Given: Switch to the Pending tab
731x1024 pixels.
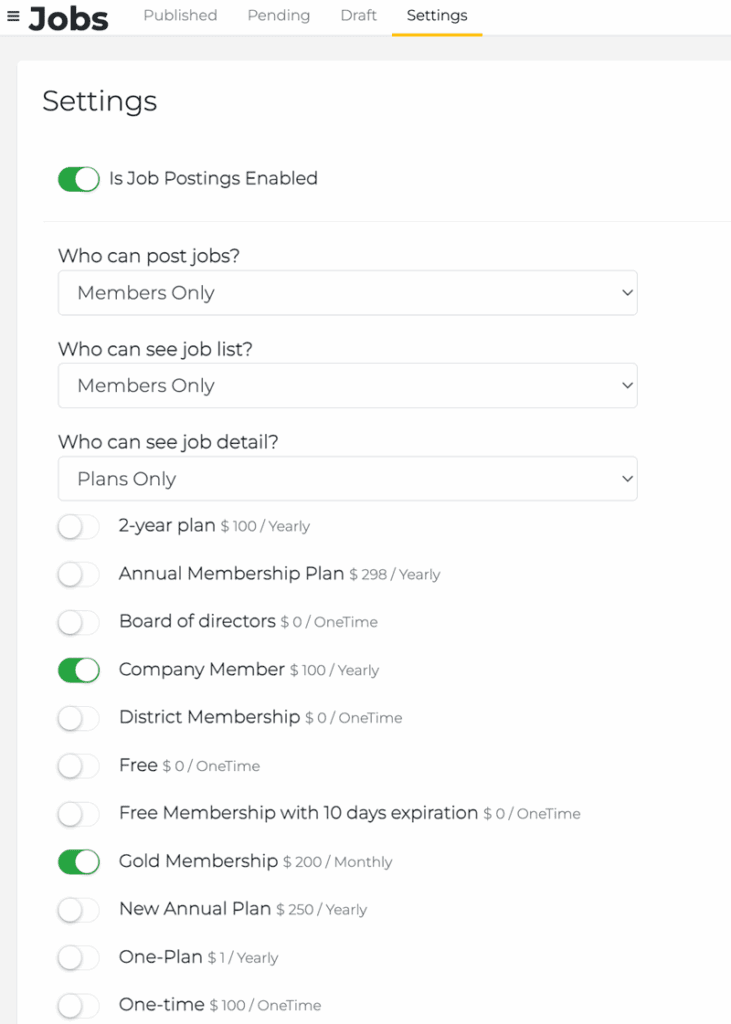Looking at the screenshot, I should (x=278, y=16).
